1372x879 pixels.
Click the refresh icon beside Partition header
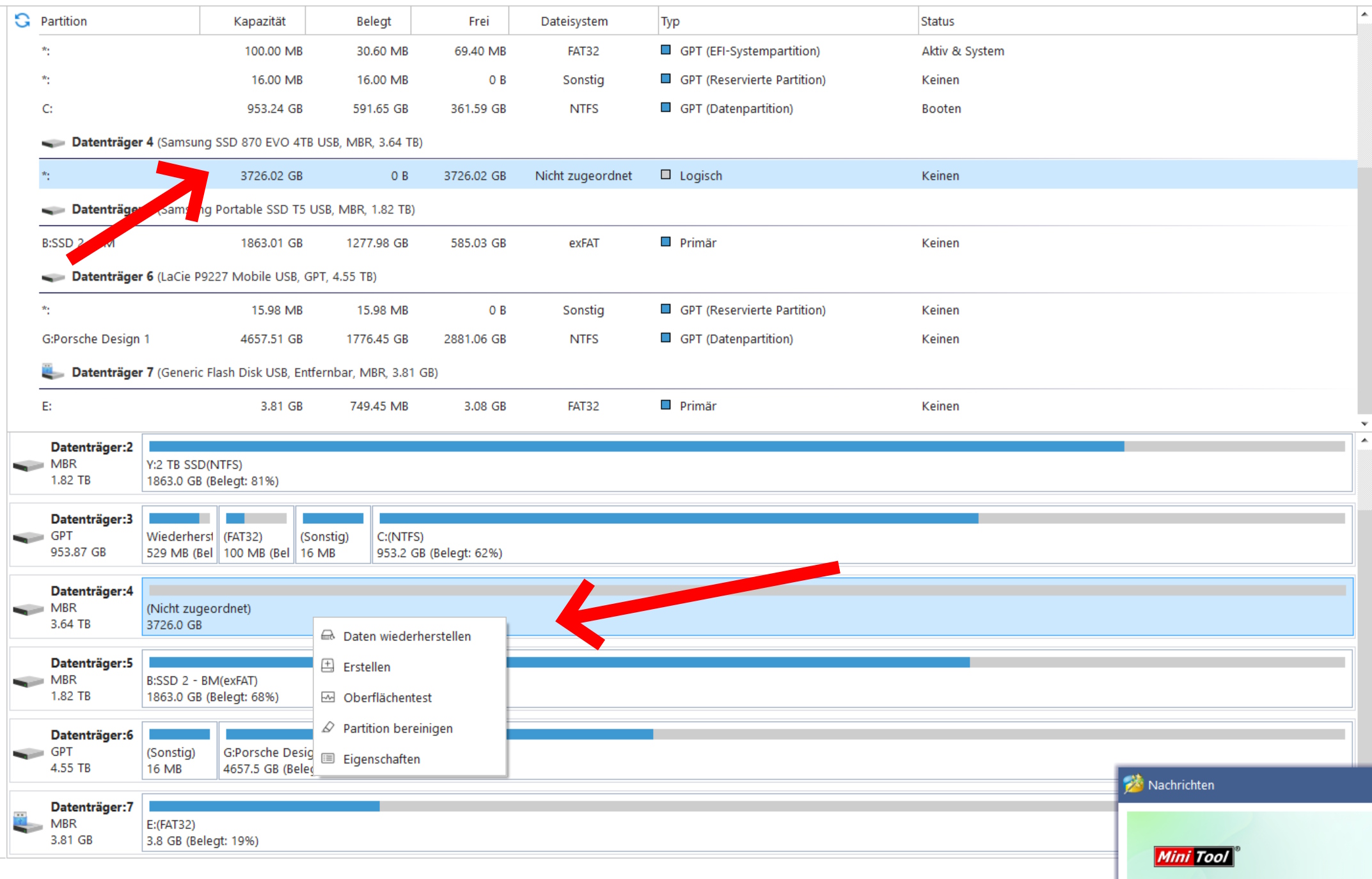[x=22, y=20]
